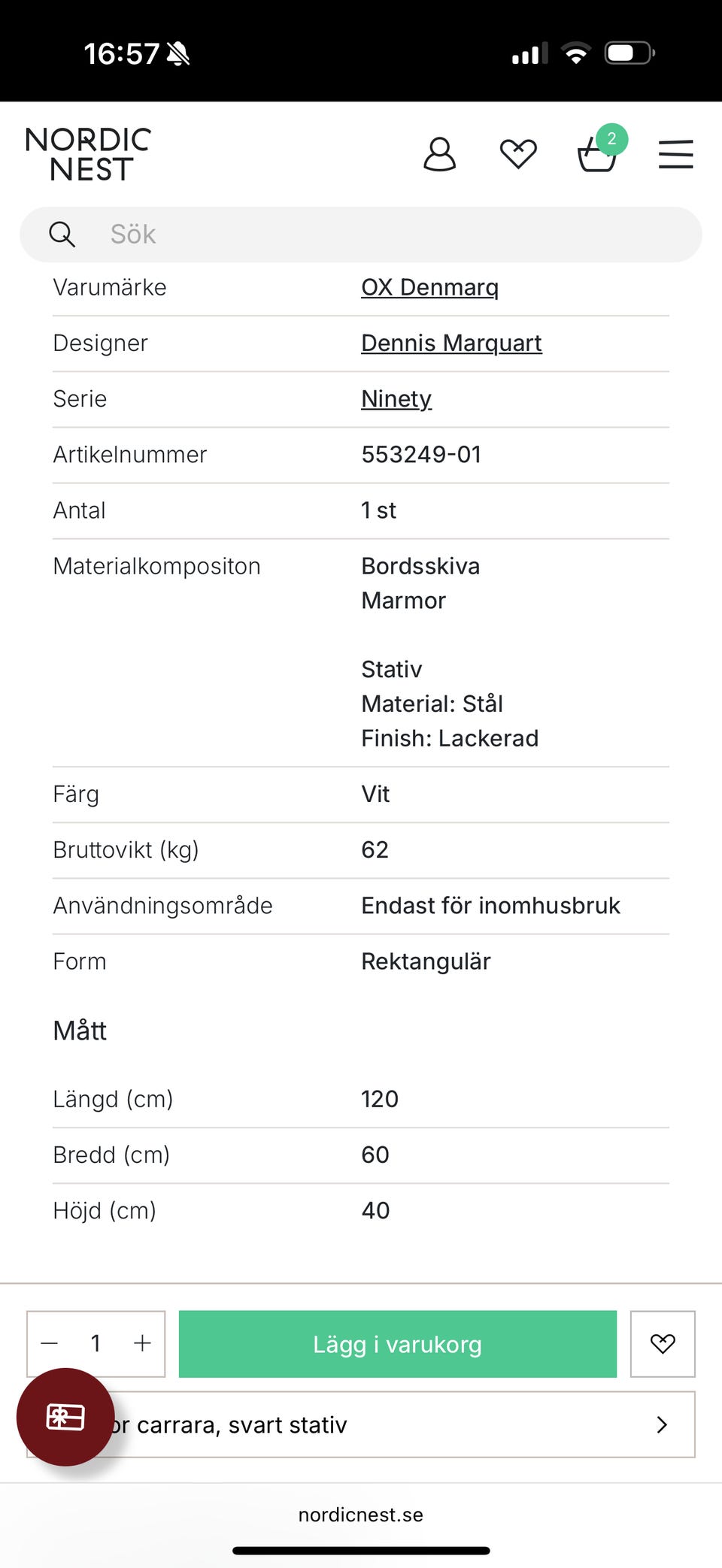
Task: Open the shopping basket icon
Action: pyautogui.click(x=596, y=156)
